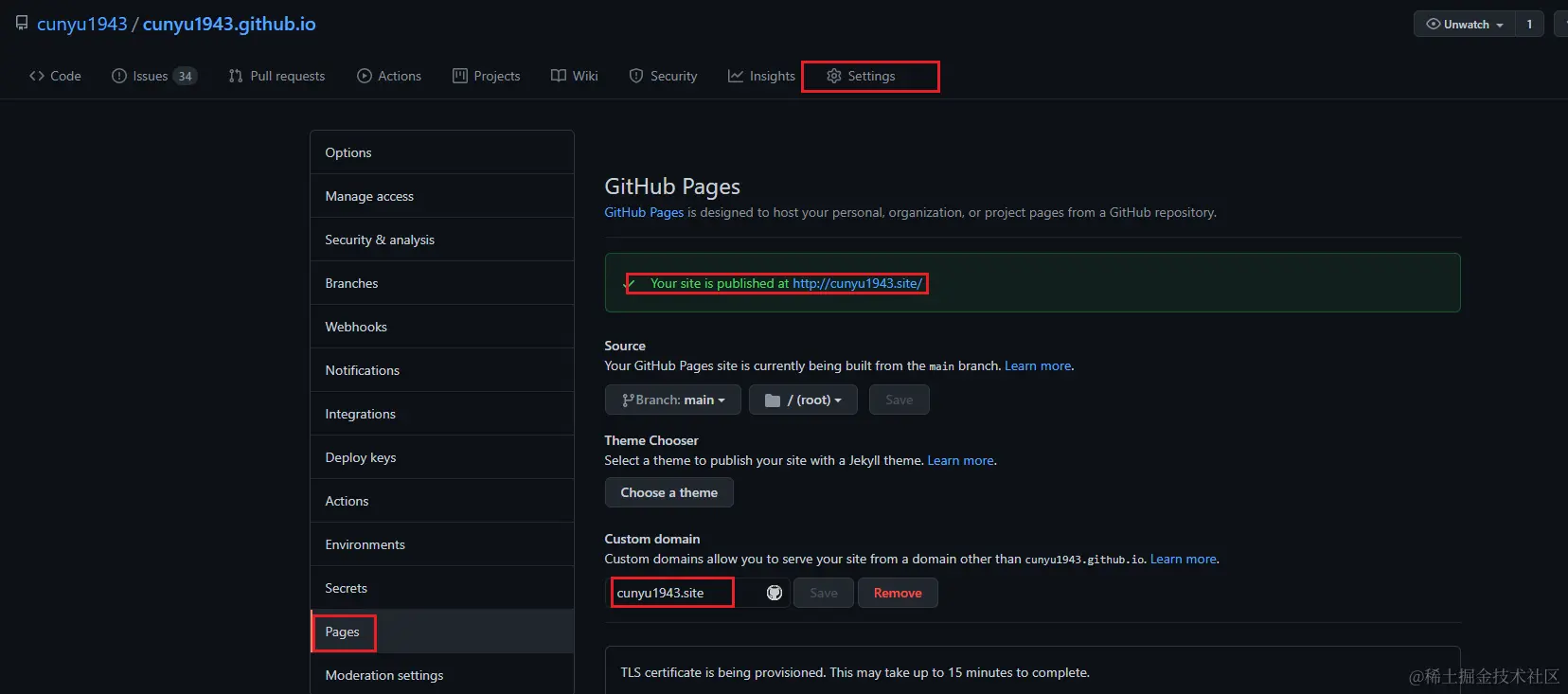Viewport: 1568px width, 694px height.
Task: Open Security & analysis settings
Action: [442, 240]
